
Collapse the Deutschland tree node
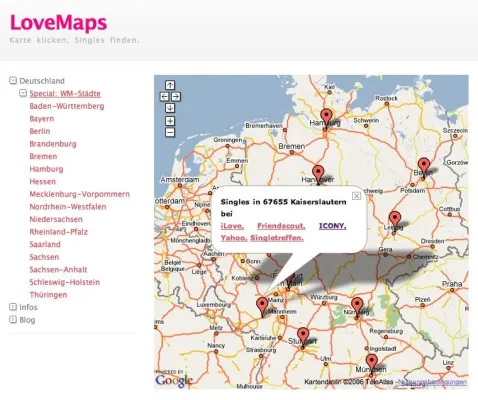(x=13, y=80)
